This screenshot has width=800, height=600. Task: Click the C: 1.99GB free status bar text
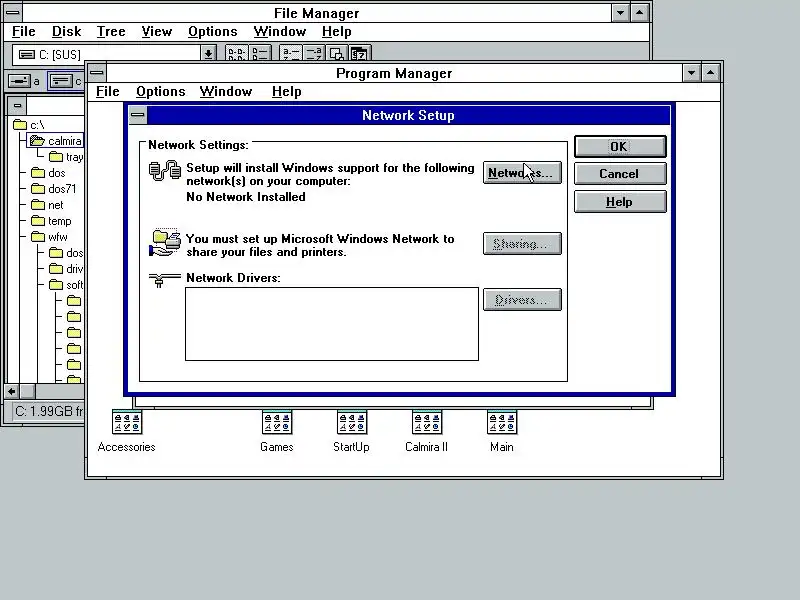pyautogui.click(x=49, y=411)
